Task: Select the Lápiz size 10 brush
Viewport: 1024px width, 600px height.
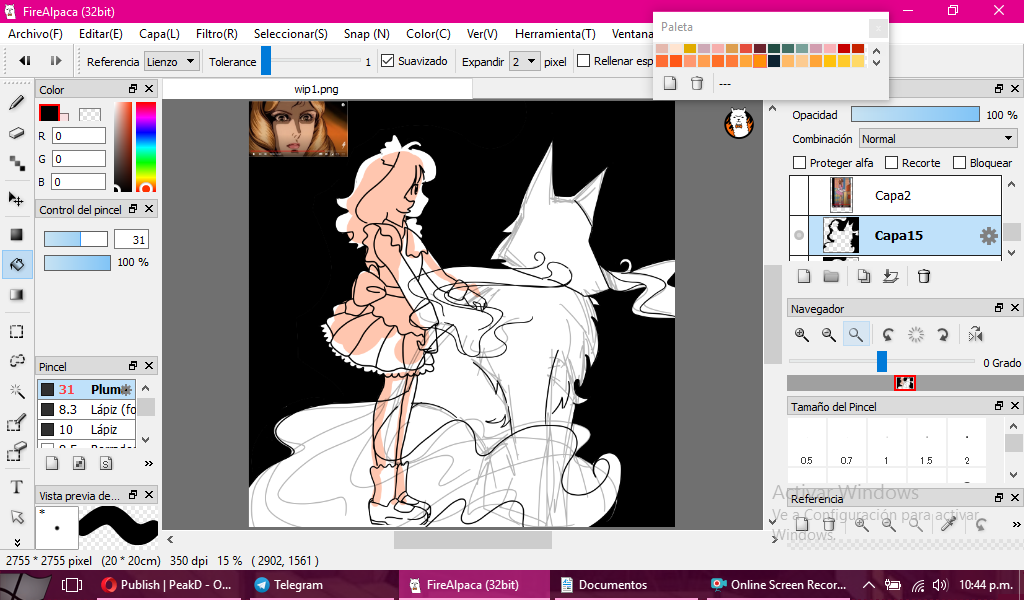Action: click(86, 430)
